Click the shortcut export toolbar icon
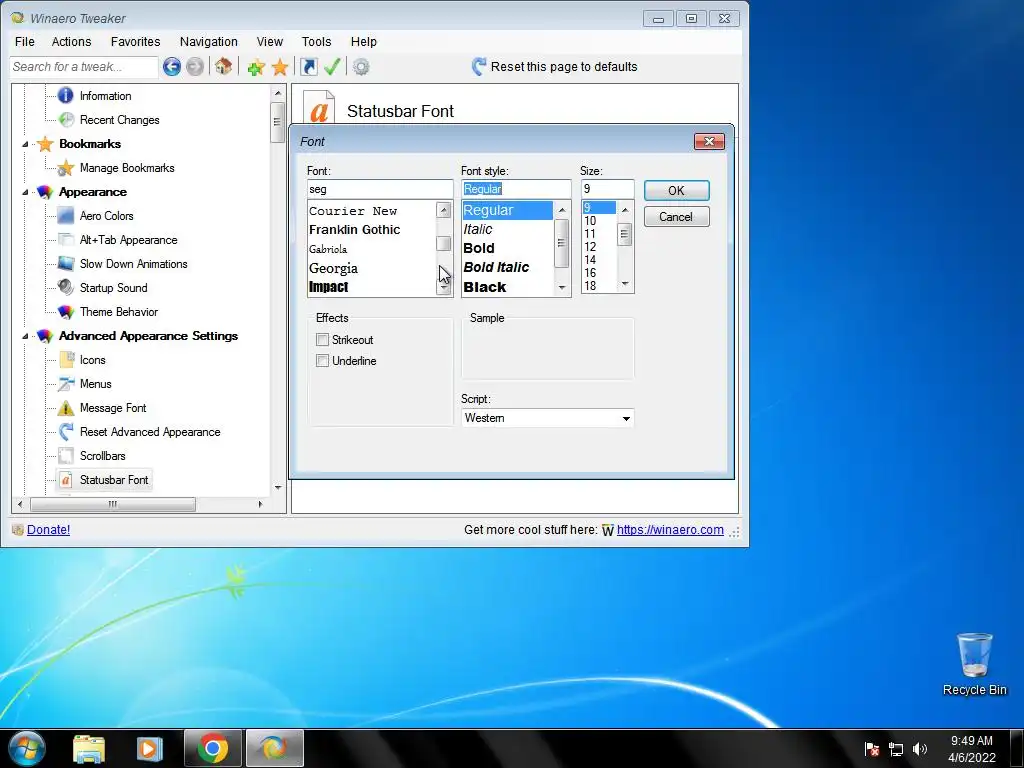 pos(308,67)
